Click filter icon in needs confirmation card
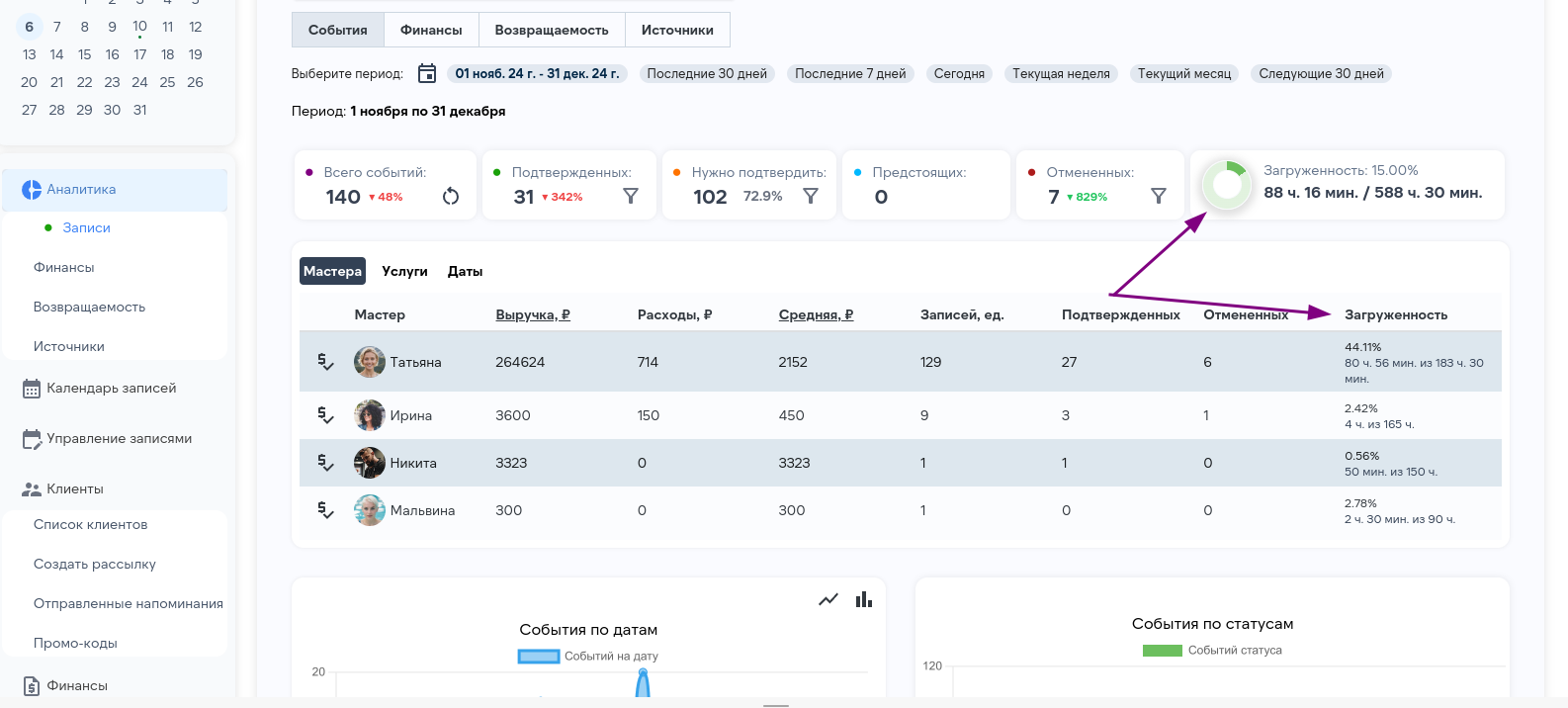The height and width of the screenshot is (708, 1568). click(811, 196)
